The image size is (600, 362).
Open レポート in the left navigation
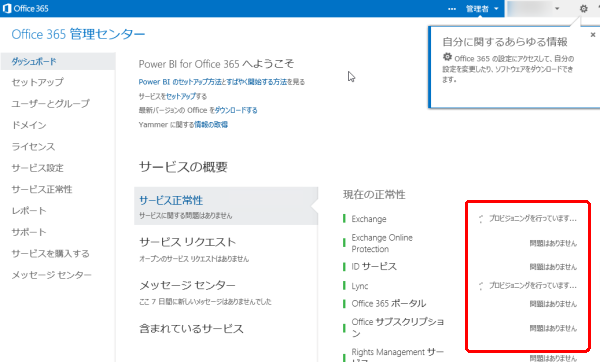(x=29, y=210)
